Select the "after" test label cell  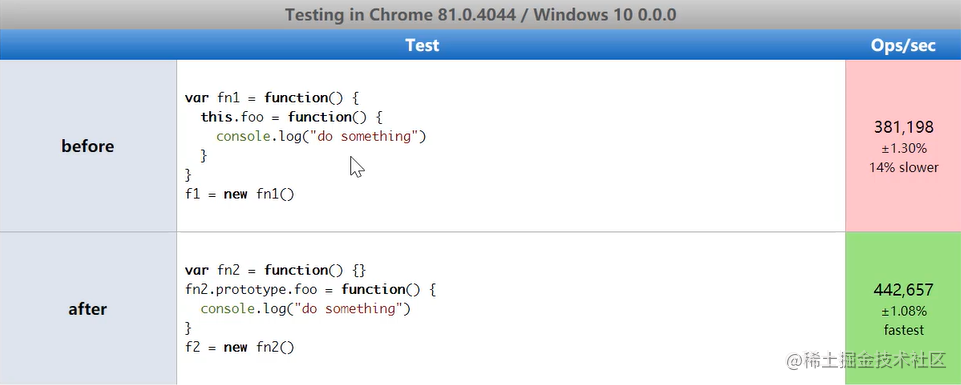pos(88,309)
